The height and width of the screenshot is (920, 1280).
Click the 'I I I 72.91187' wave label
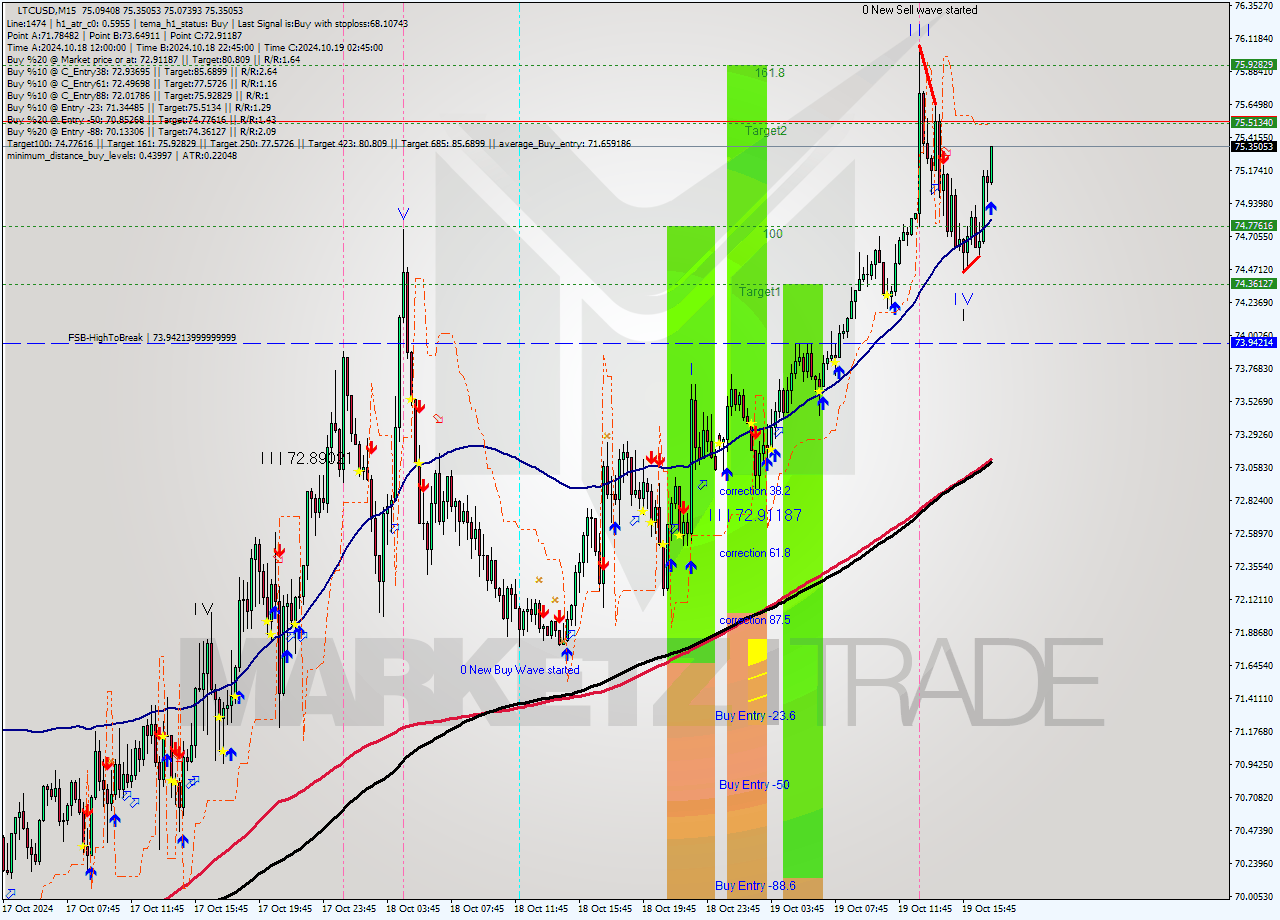coord(755,515)
